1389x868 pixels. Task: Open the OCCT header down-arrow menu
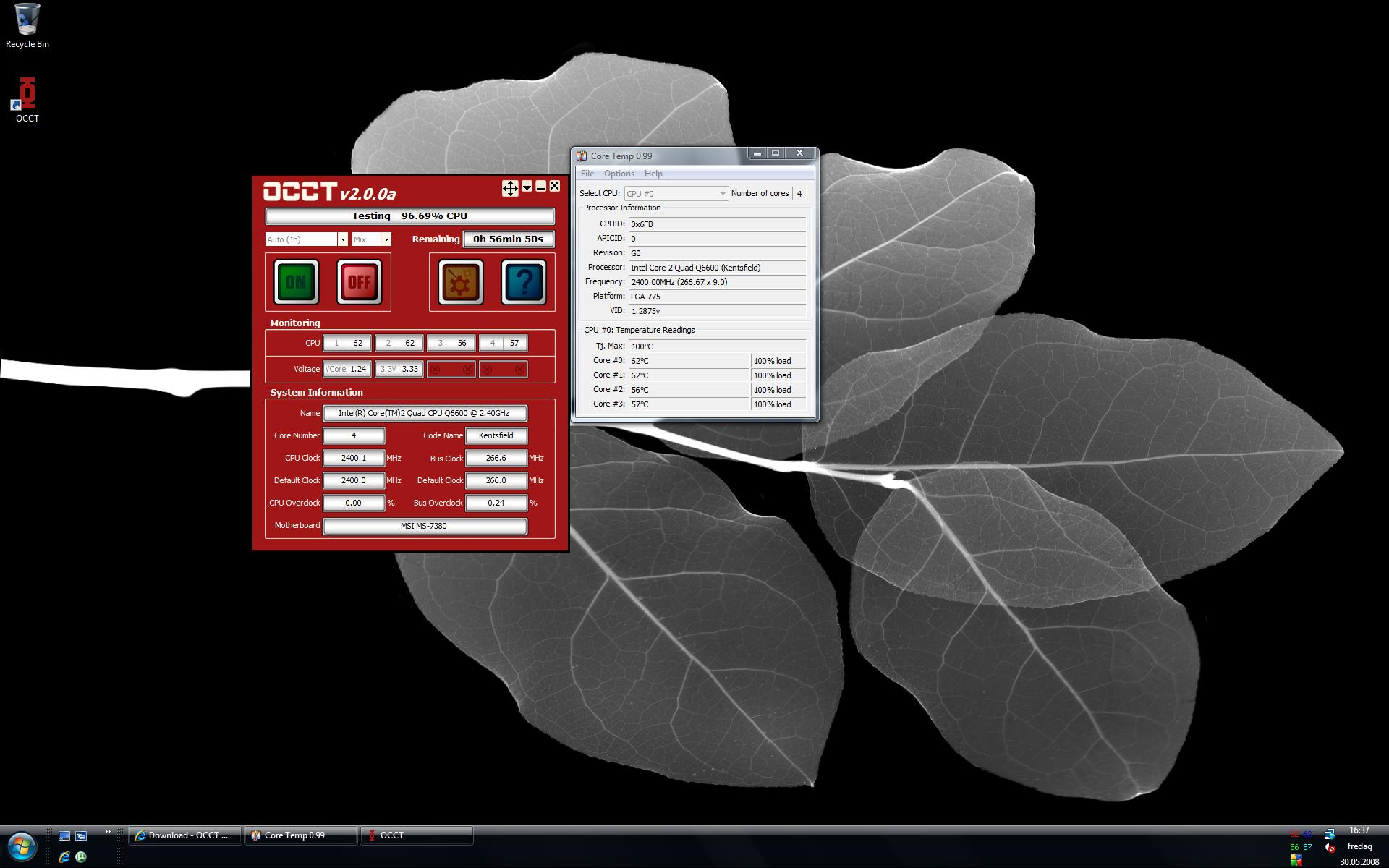527,187
